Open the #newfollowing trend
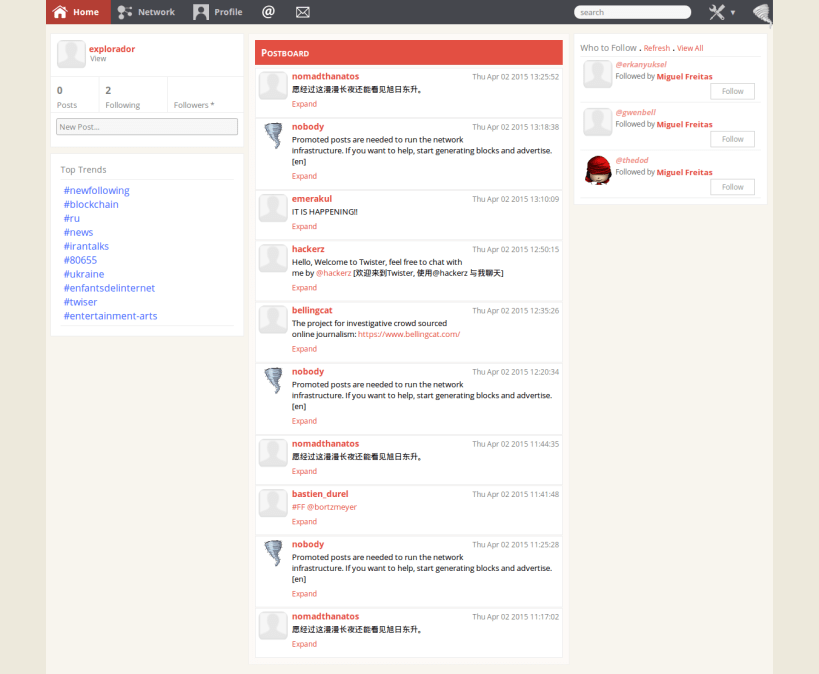The width and height of the screenshot is (819, 674). click(97, 190)
